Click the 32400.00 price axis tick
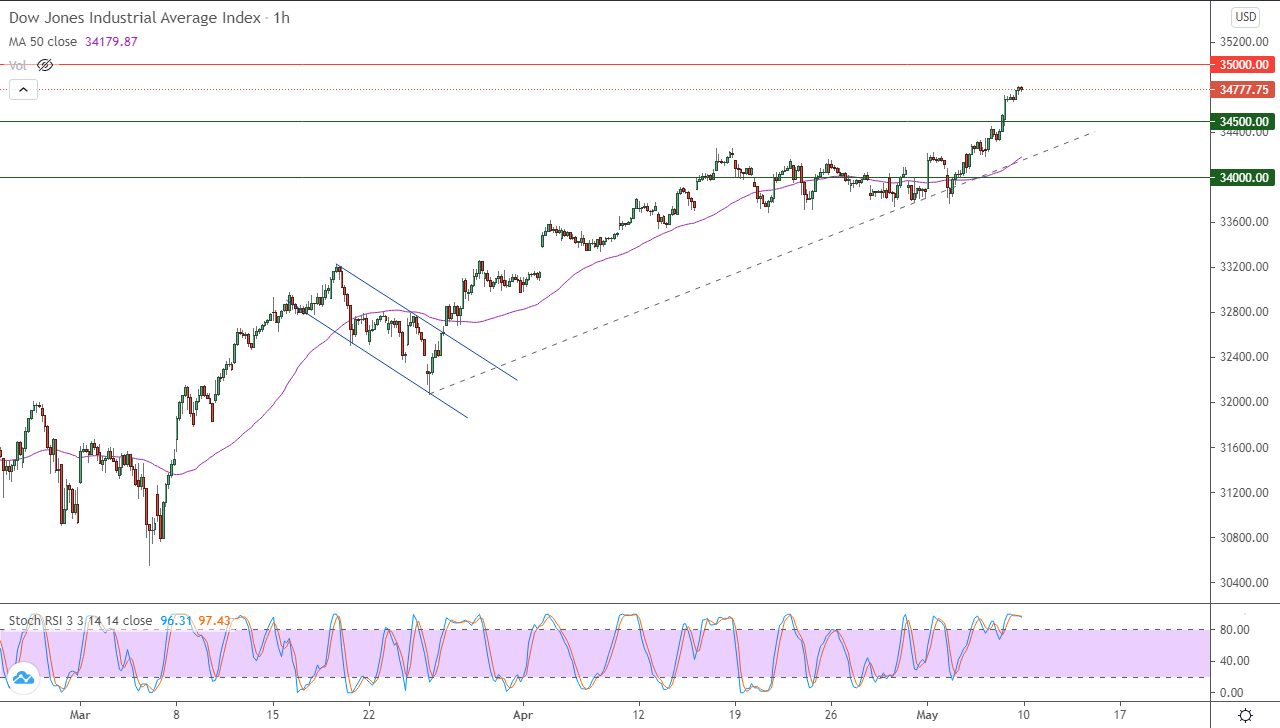The image size is (1280, 728). coord(1243,357)
